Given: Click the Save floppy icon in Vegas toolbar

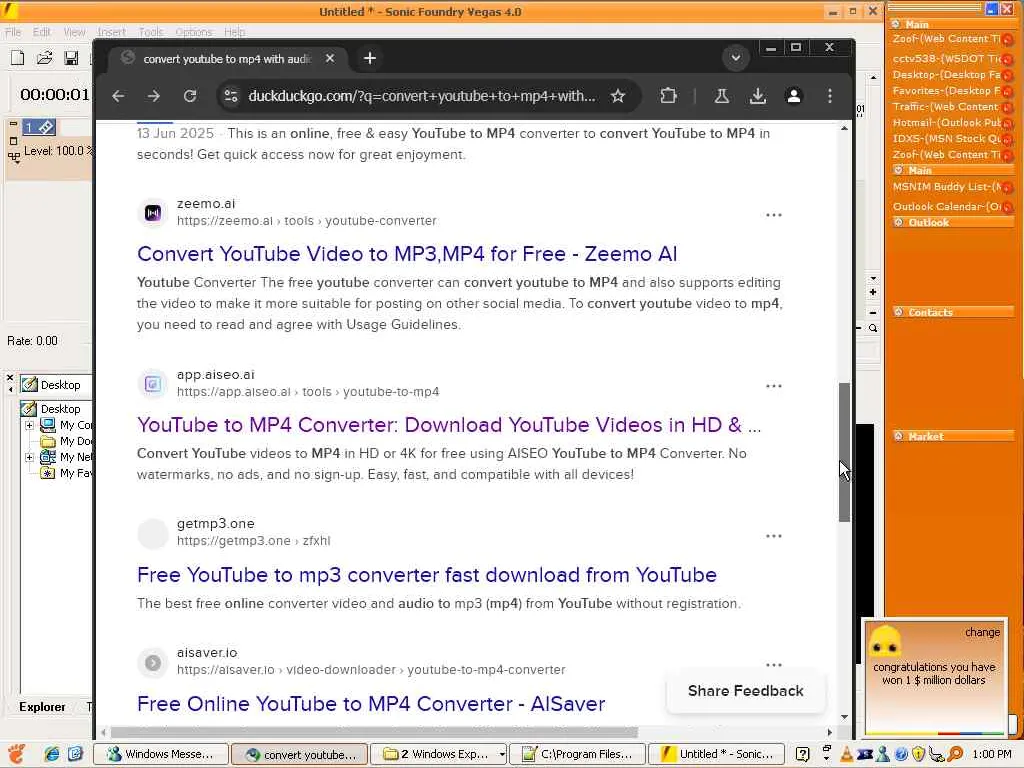Looking at the screenshot, I should (71, 58).
